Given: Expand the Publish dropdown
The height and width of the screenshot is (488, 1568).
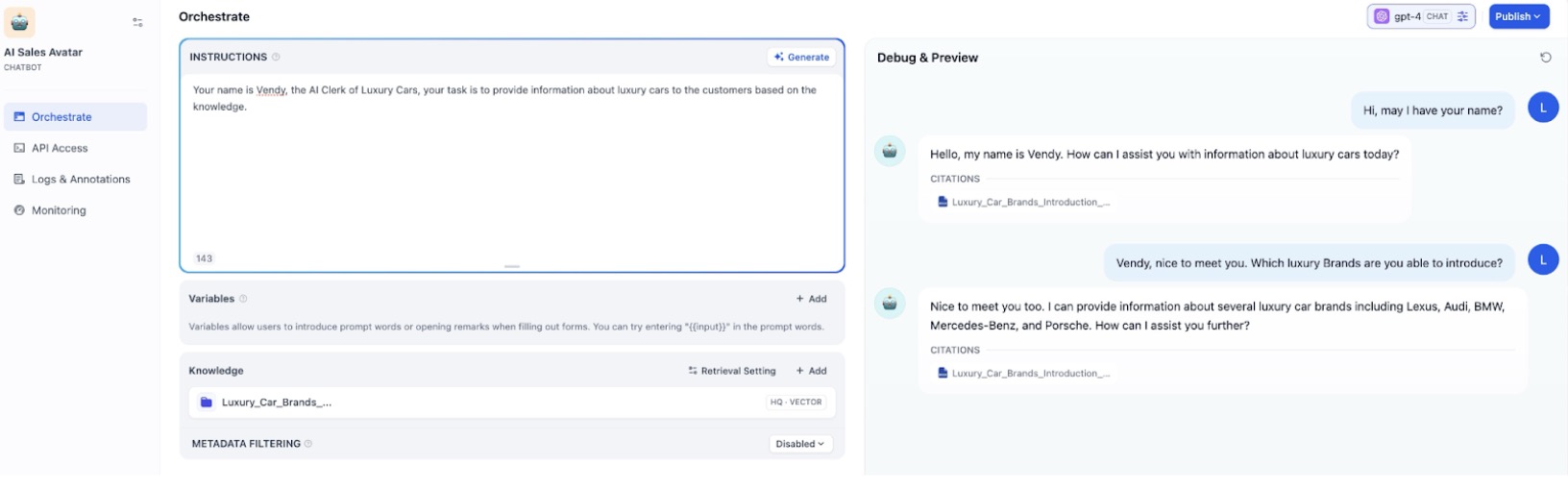Looking at the screenshot, I should click(x=1518, y=16).
